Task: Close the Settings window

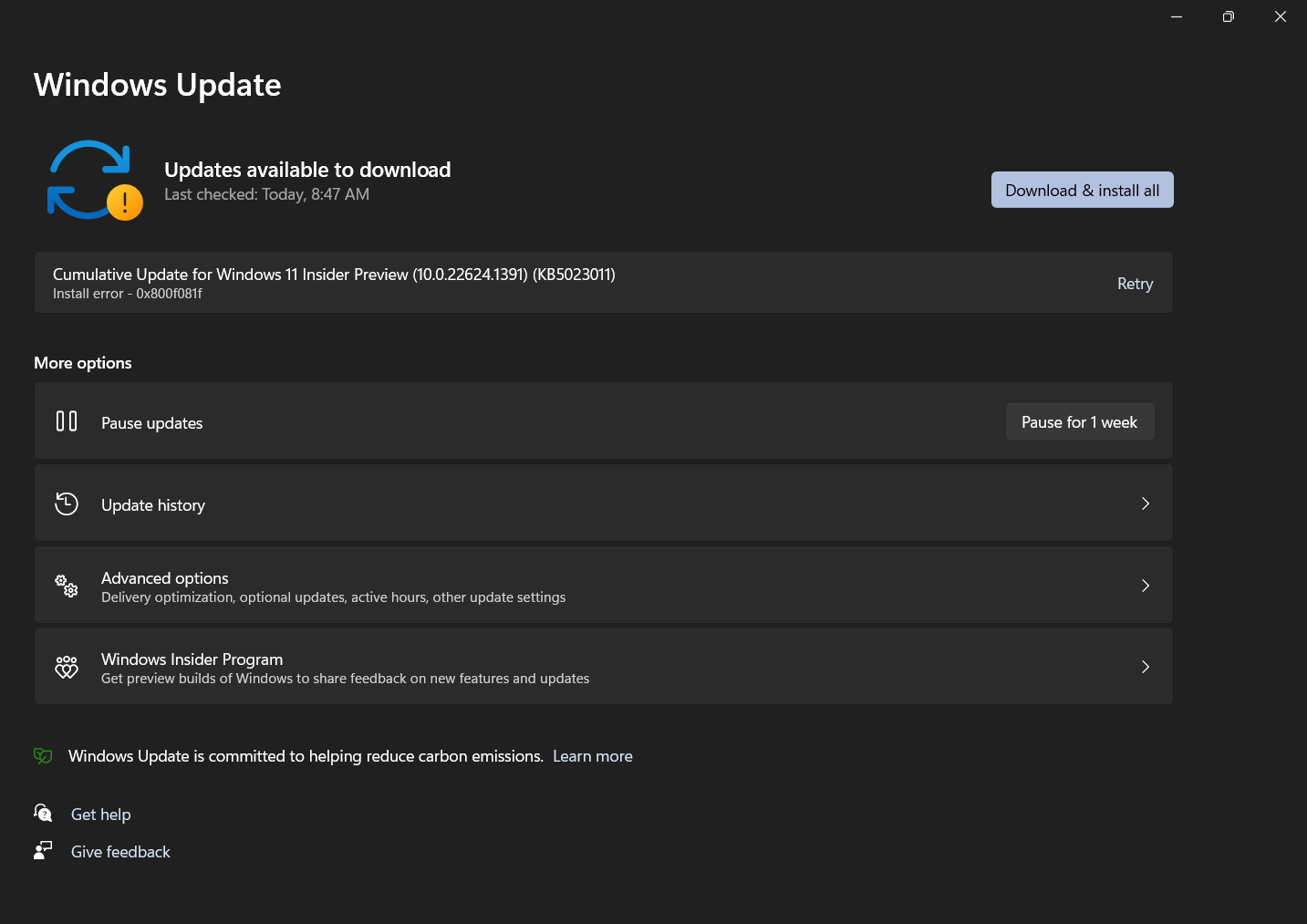Action: coord(1281,16)
